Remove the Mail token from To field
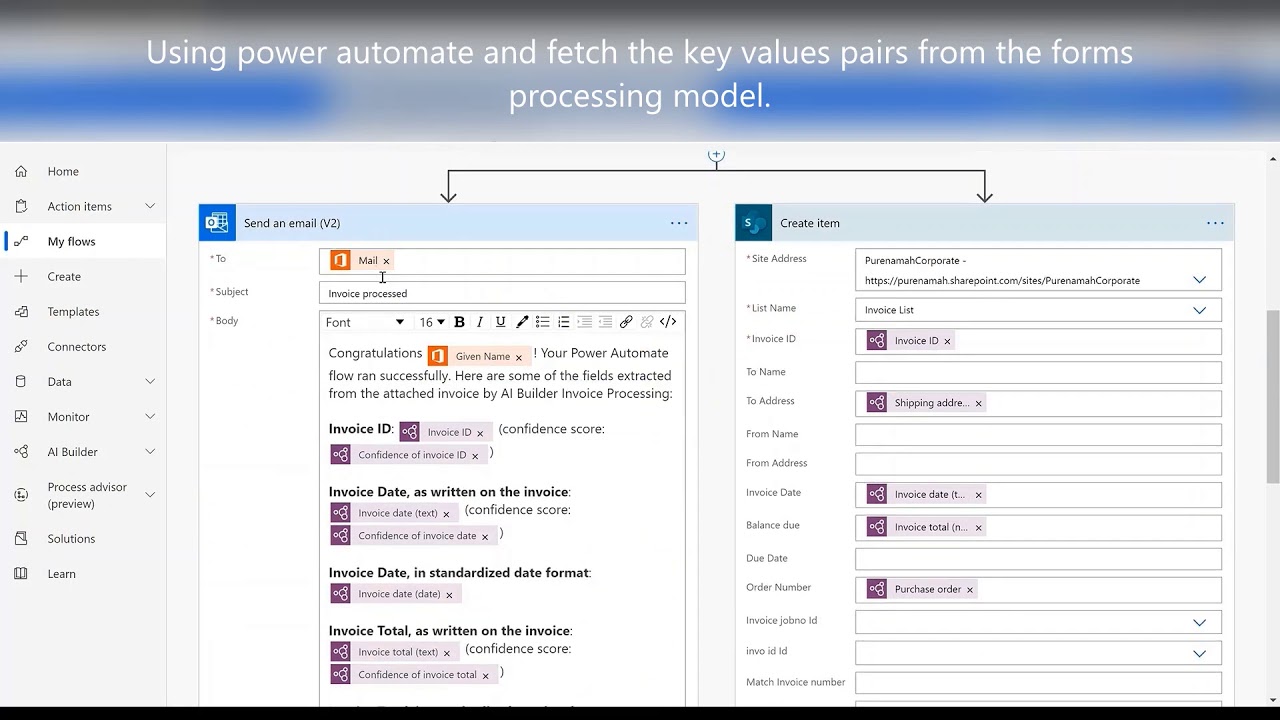 386,261
